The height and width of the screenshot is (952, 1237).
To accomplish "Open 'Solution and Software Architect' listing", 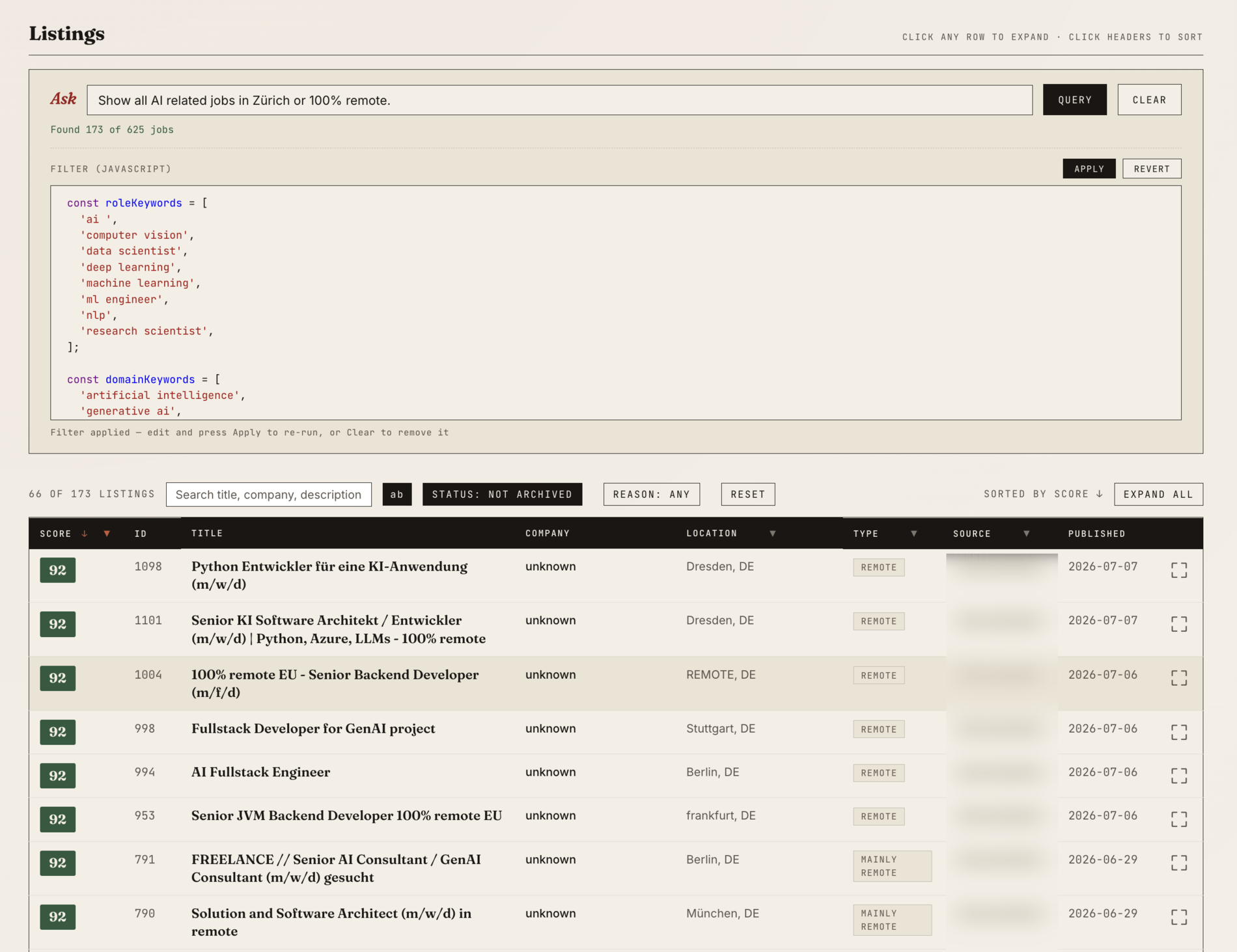I will click(x=331, y=922).
